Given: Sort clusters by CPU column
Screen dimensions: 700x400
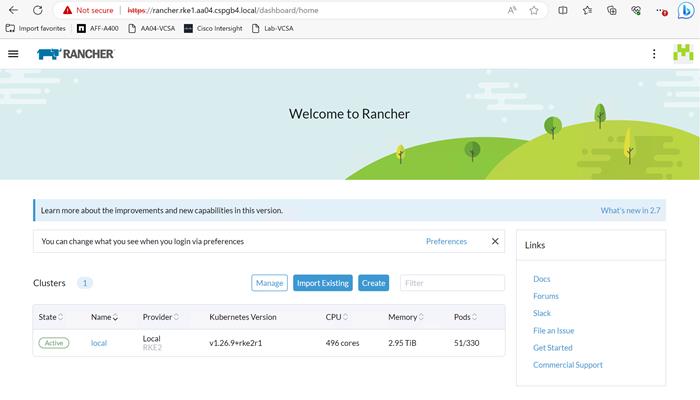Looking at the screenshot, I should (337, 317).
